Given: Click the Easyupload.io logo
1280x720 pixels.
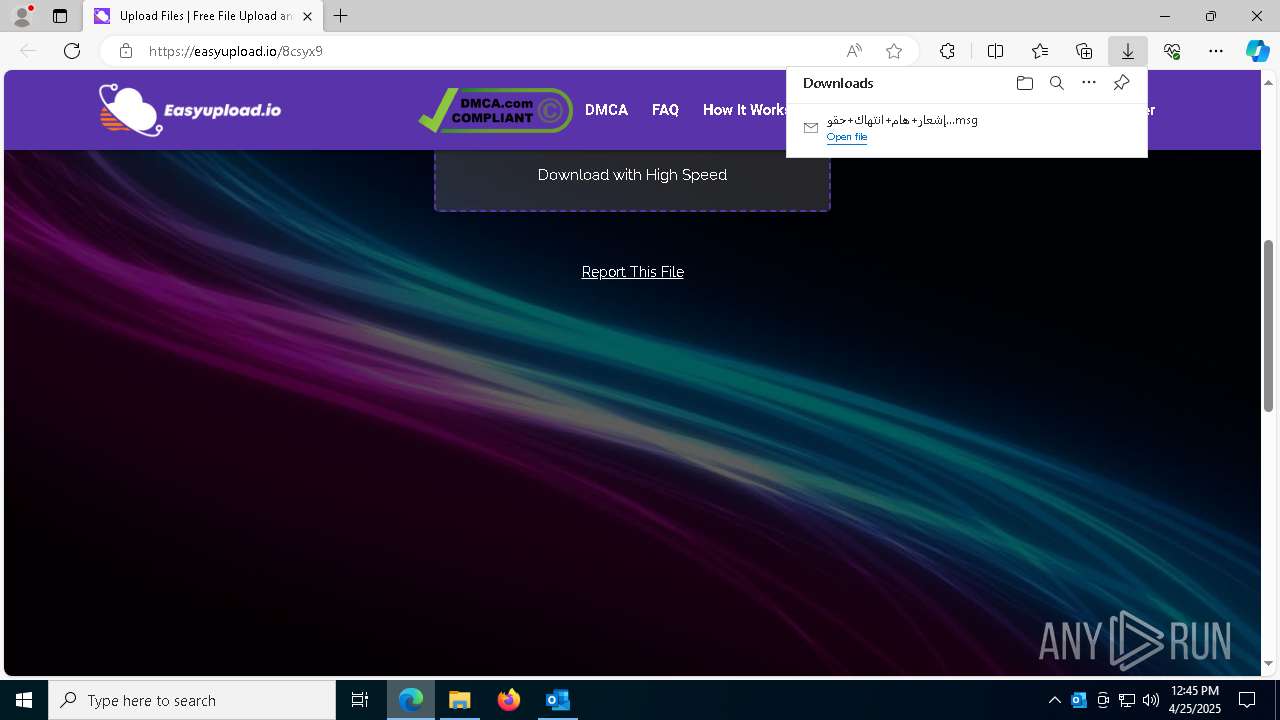Looking at the screenshot, I should (190, 110).
